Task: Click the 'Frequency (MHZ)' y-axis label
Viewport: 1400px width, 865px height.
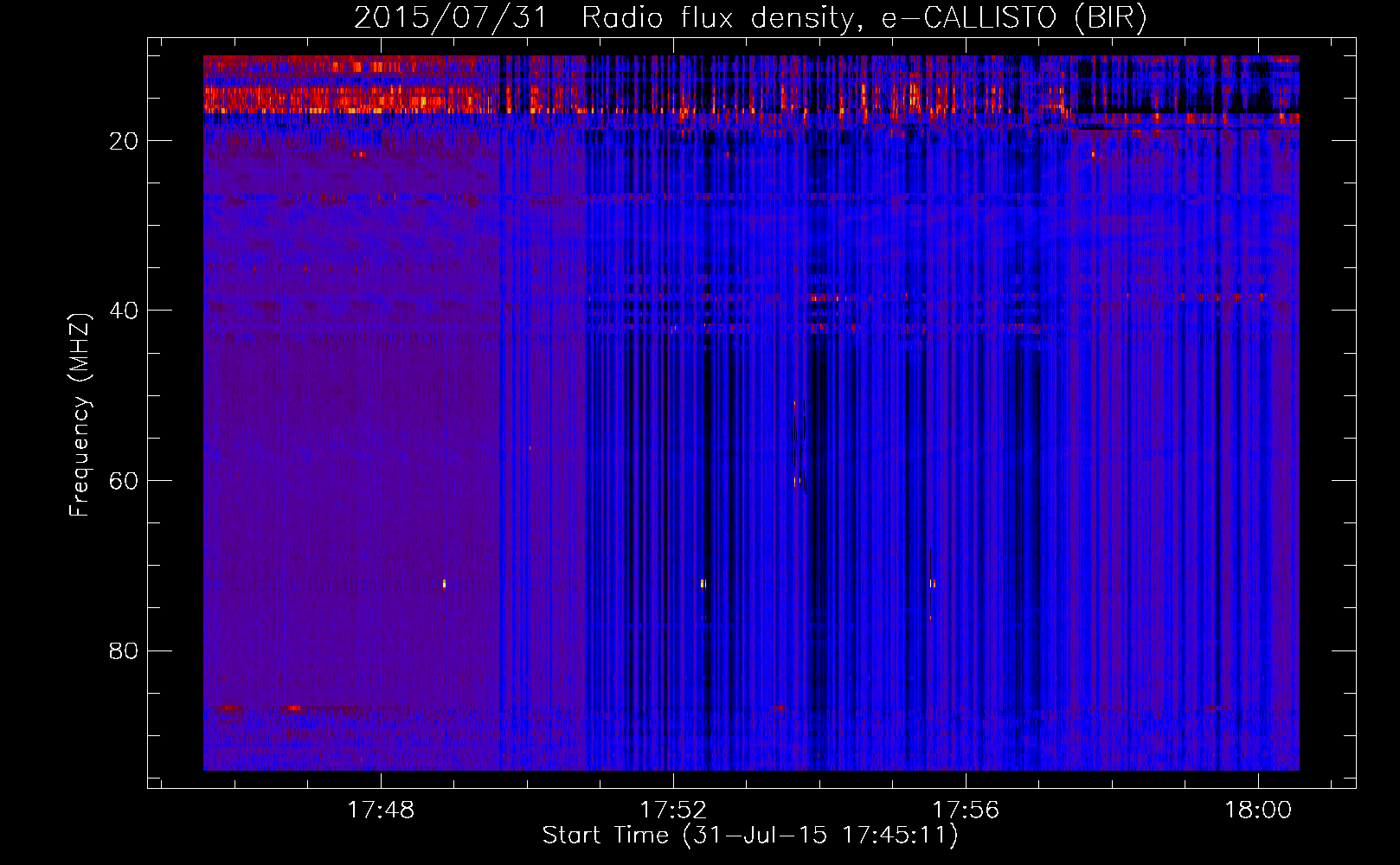Action: pyautogui.click(x=80, y=415)
